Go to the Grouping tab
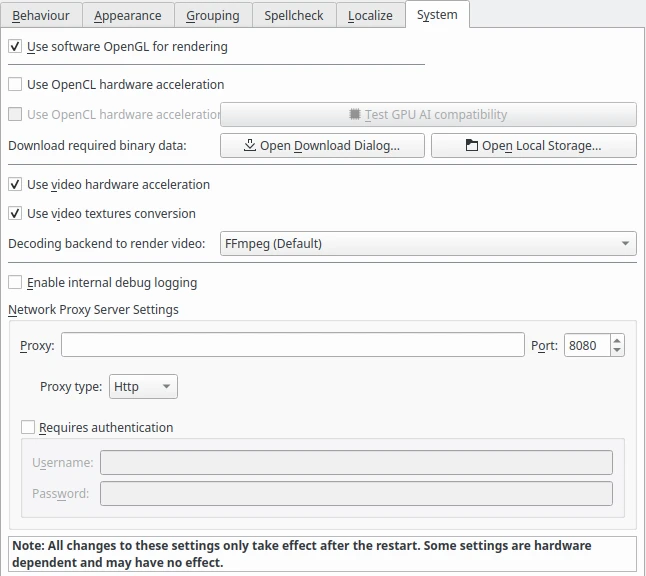Viewport: 646px width, 576px height. click(x=212, y=16)
